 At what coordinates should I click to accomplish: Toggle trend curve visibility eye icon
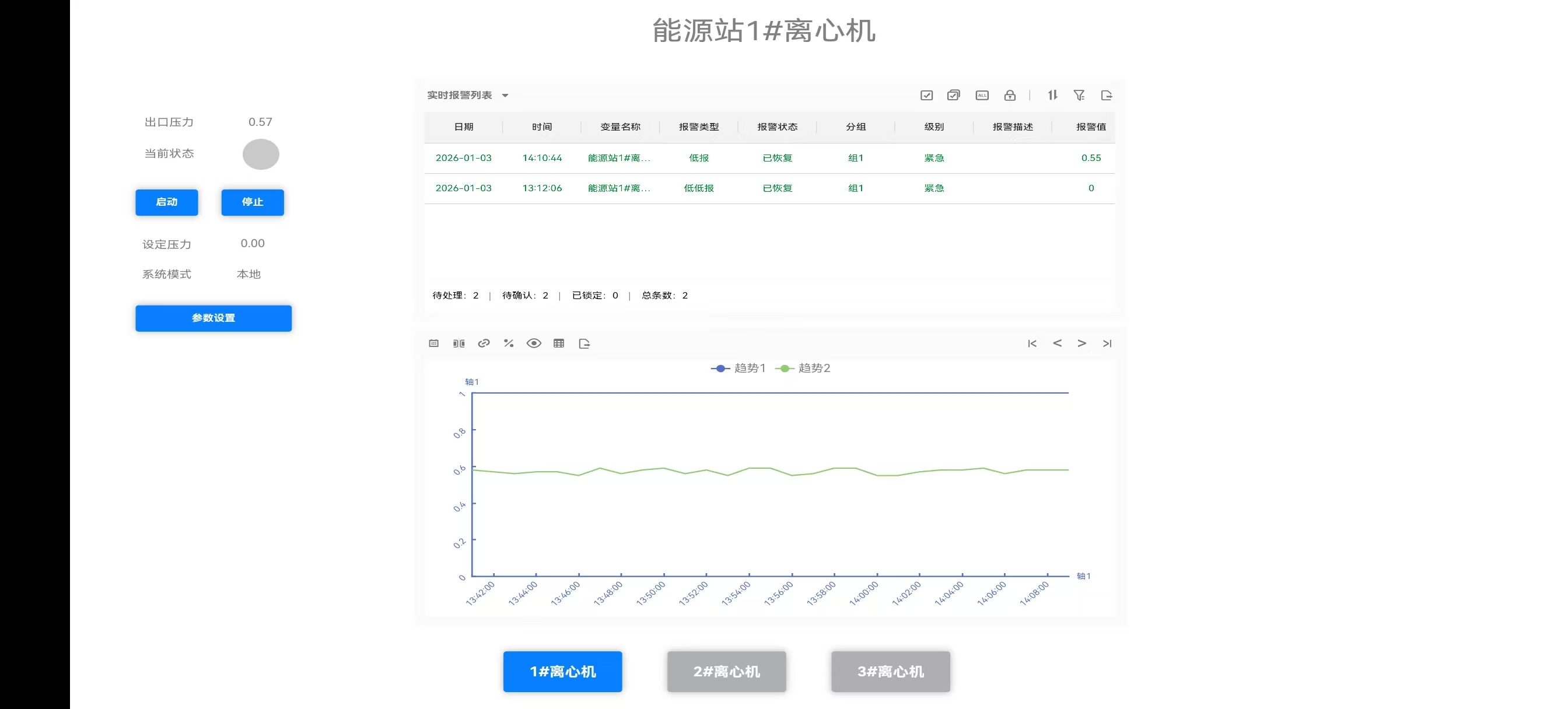(x=534, y=344)
